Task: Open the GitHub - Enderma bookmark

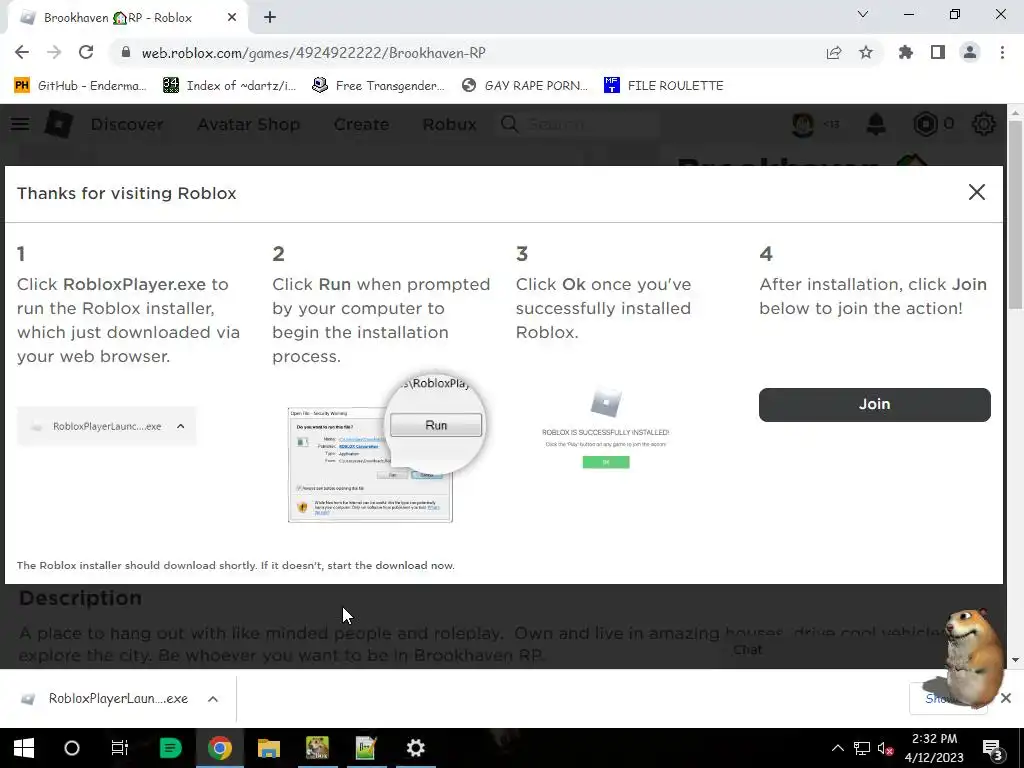Action: coord(81,86)
